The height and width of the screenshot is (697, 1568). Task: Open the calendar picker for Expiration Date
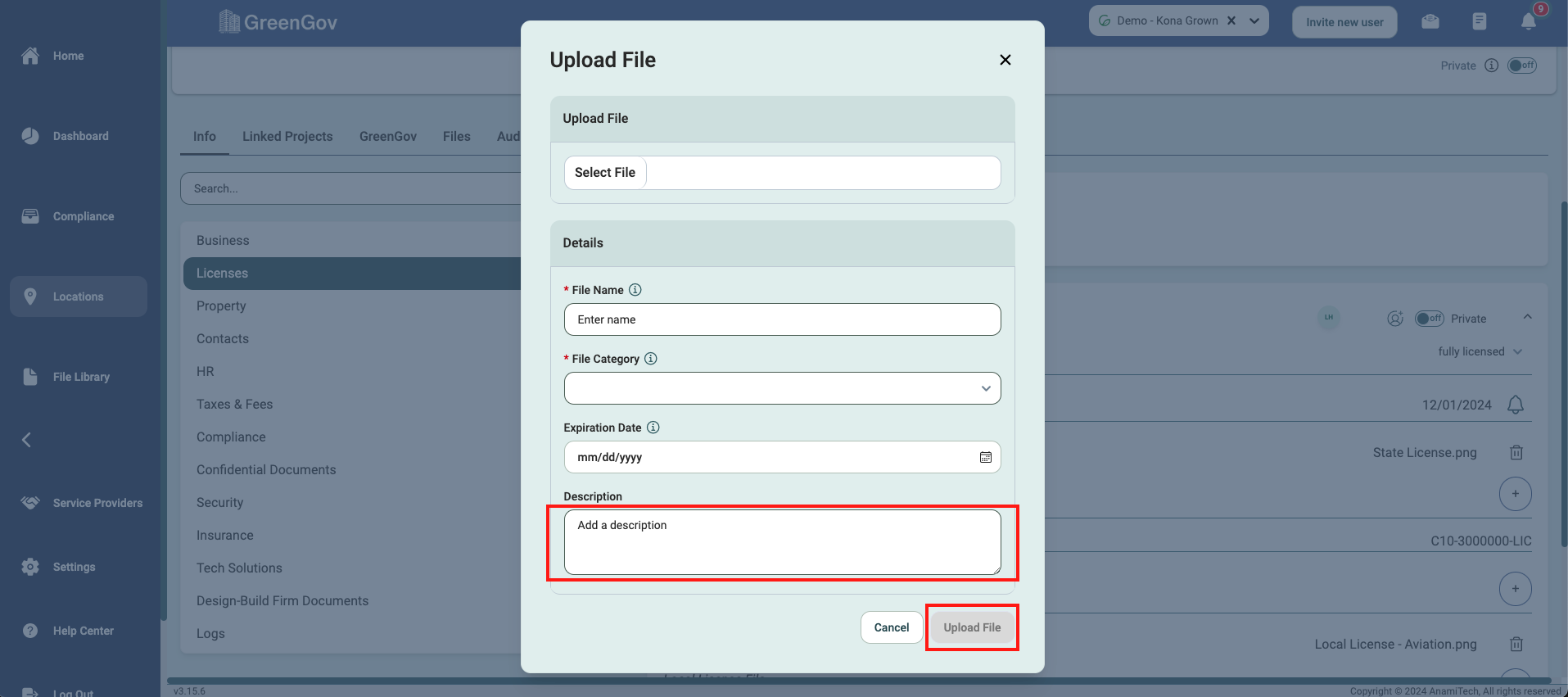pyautogui.click(x=985, y=457)
